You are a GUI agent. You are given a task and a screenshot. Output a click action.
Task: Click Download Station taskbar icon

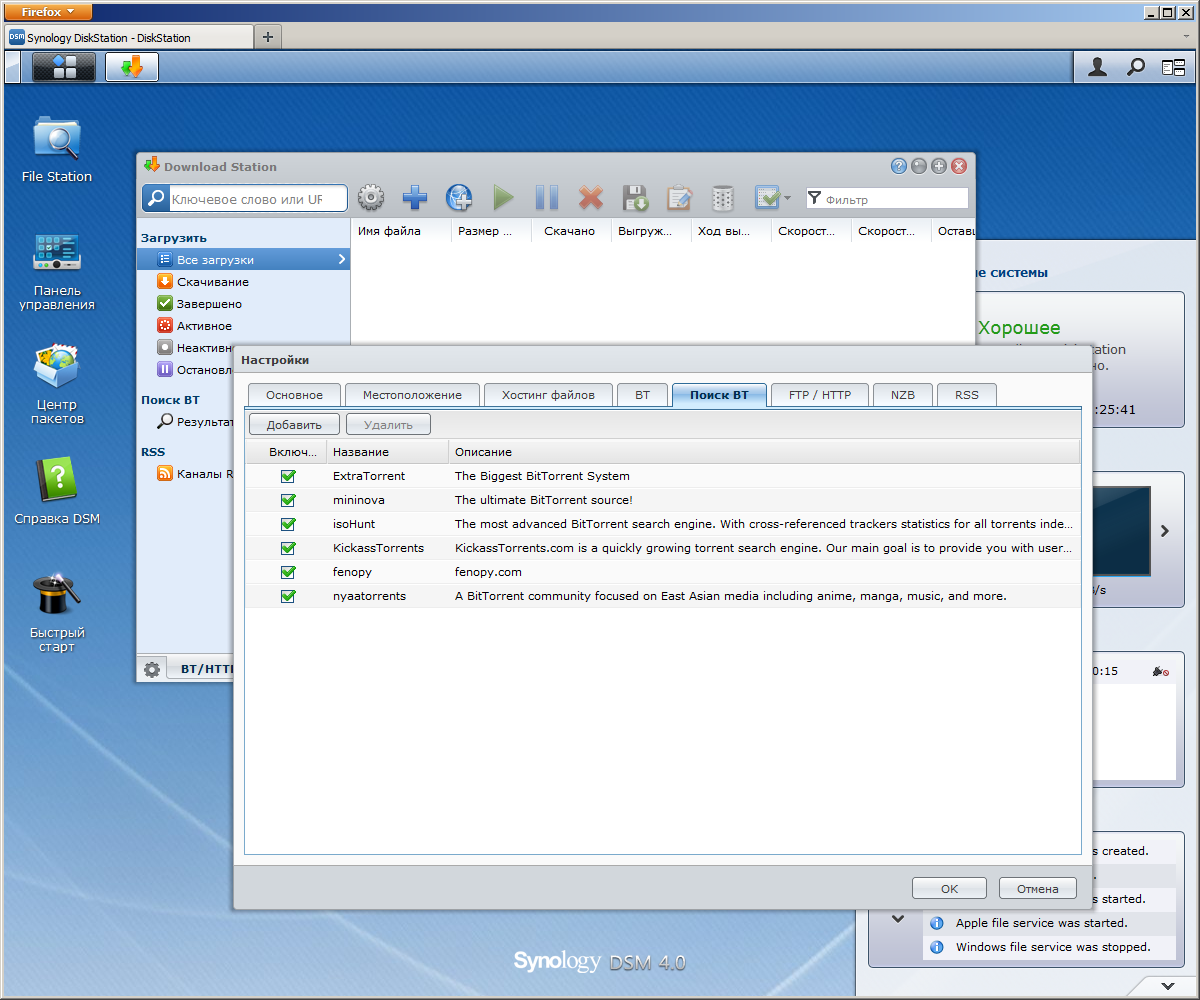132,67
